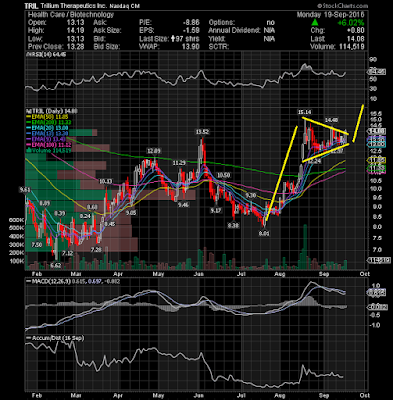Image resolution: width=393 pixels, height=400 pixels.
Task: Click the 13.52 June peak label
Action: click(202, 132)
